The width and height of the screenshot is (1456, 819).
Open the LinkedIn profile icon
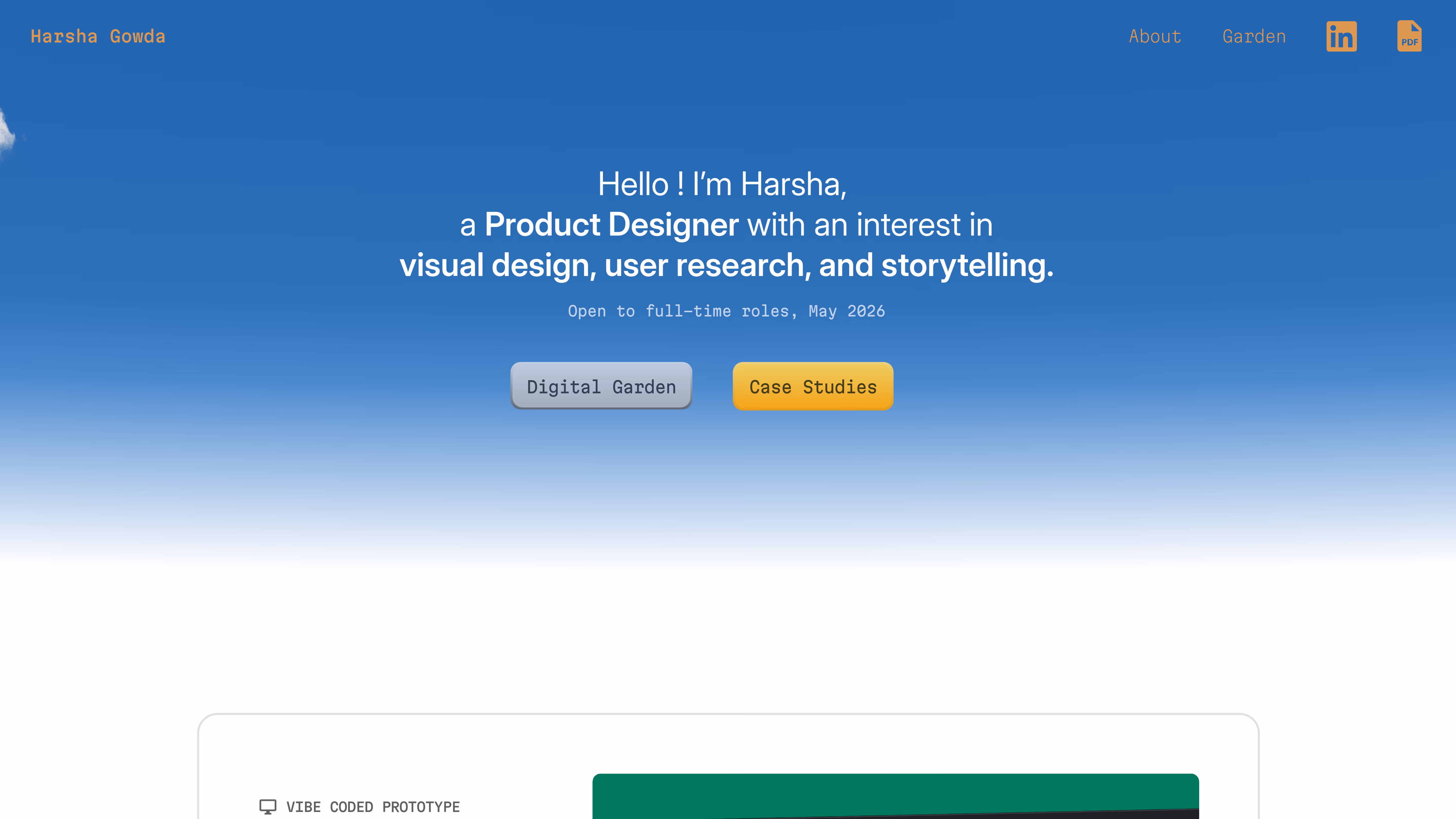(x=1341, y=37)
